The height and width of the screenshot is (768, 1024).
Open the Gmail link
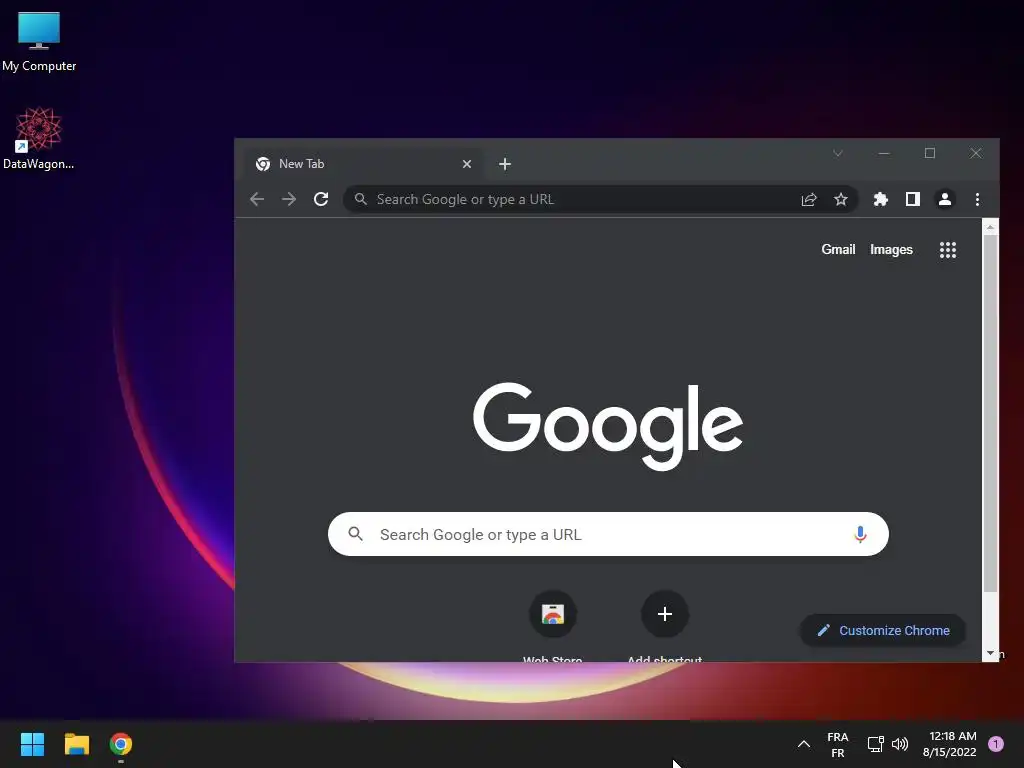pyautogui.click(x=838, y=249)
